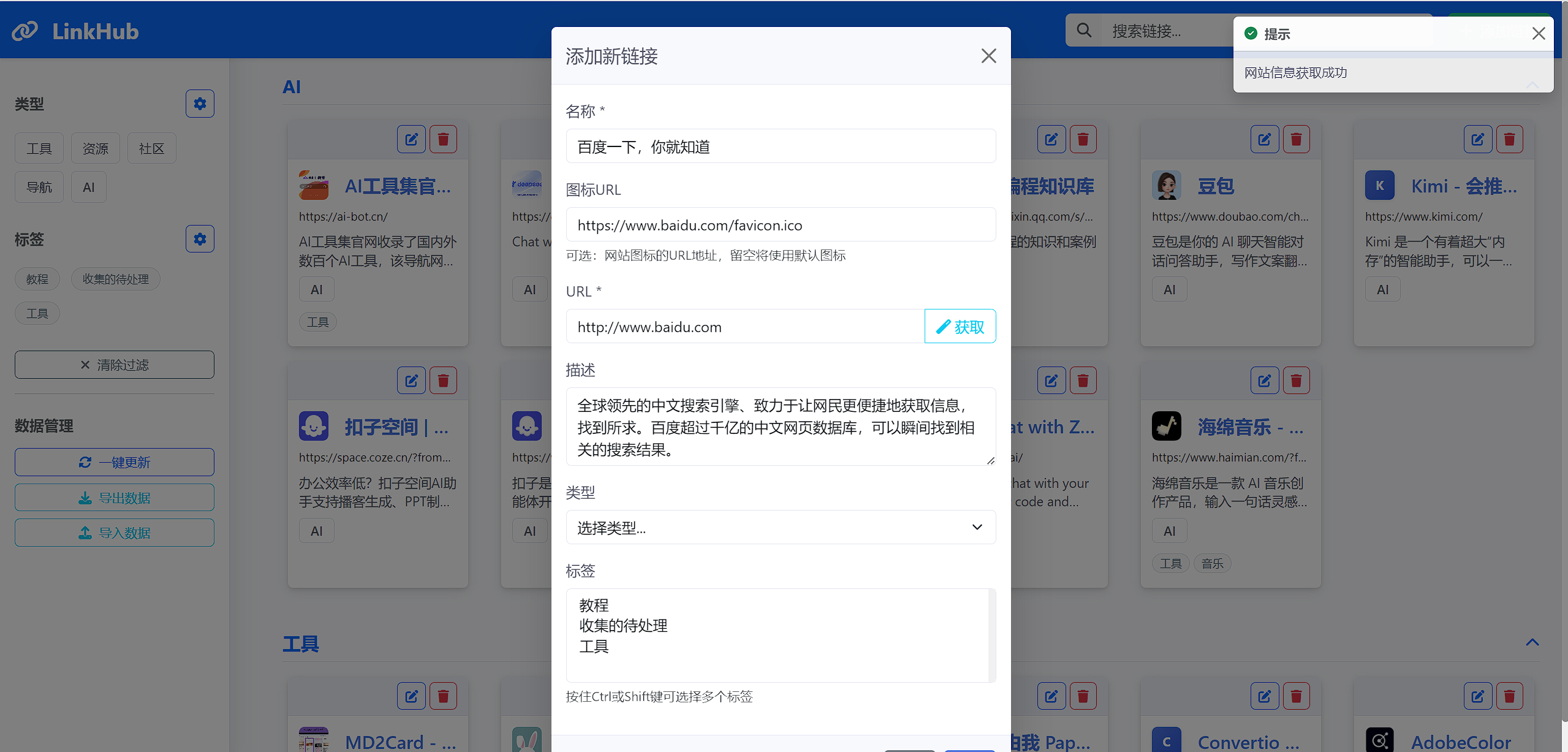Edit the 海绵音乐 card
This screenshot has height=752, width=1568.
[x=1264, y=381]
